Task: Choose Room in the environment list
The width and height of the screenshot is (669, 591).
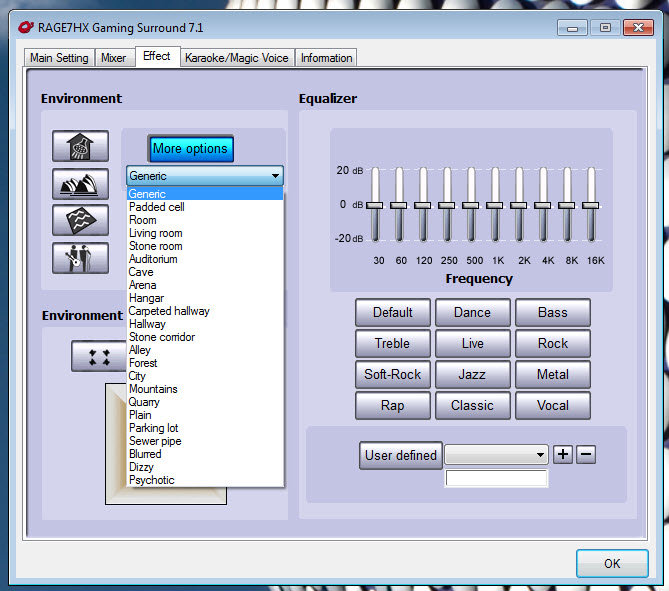Action: pos(205,220)
